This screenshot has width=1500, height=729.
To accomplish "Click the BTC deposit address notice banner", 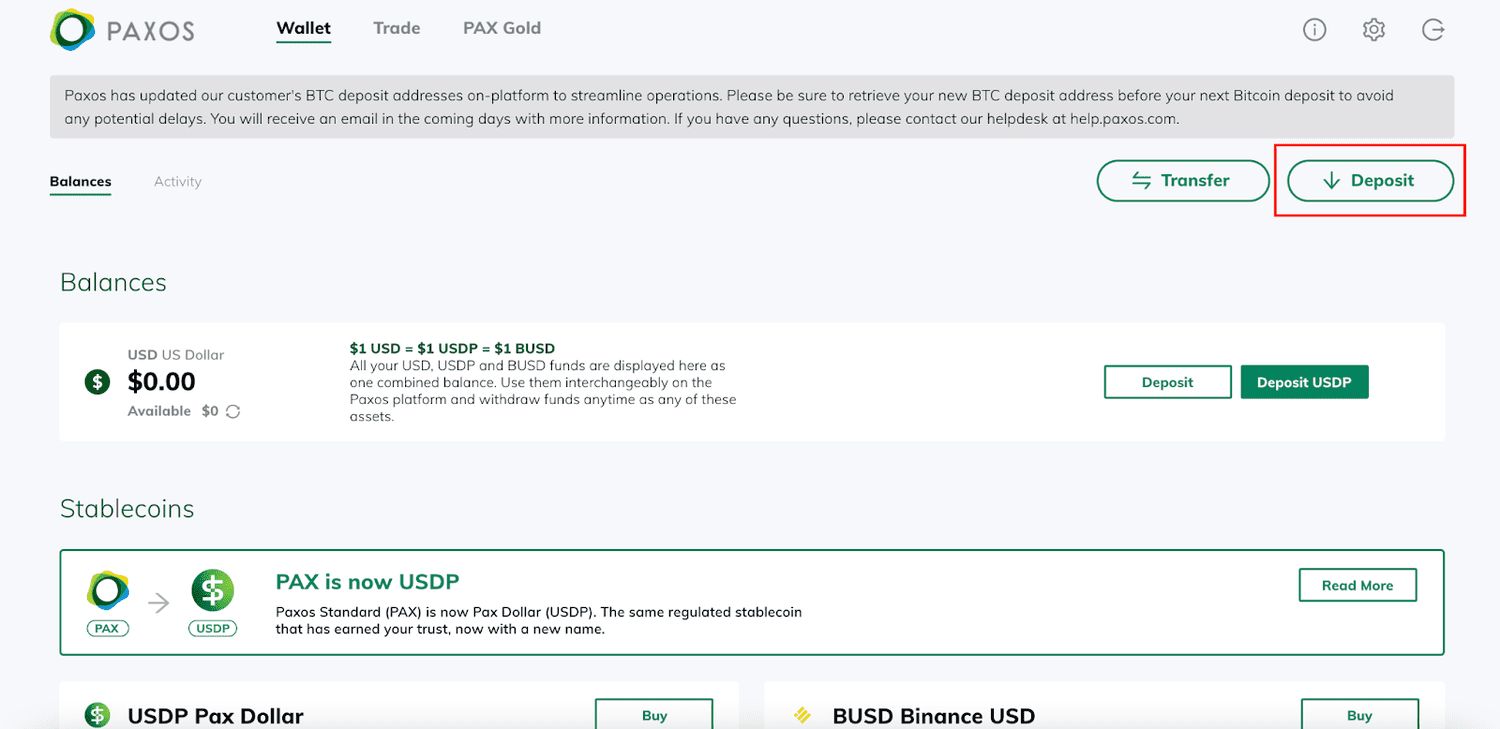I will click(x=752, y=107).
